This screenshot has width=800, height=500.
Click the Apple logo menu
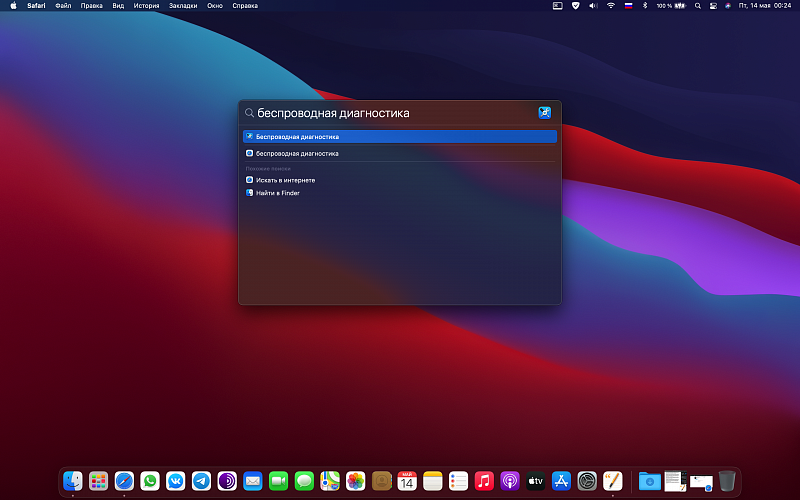point(14,6)
